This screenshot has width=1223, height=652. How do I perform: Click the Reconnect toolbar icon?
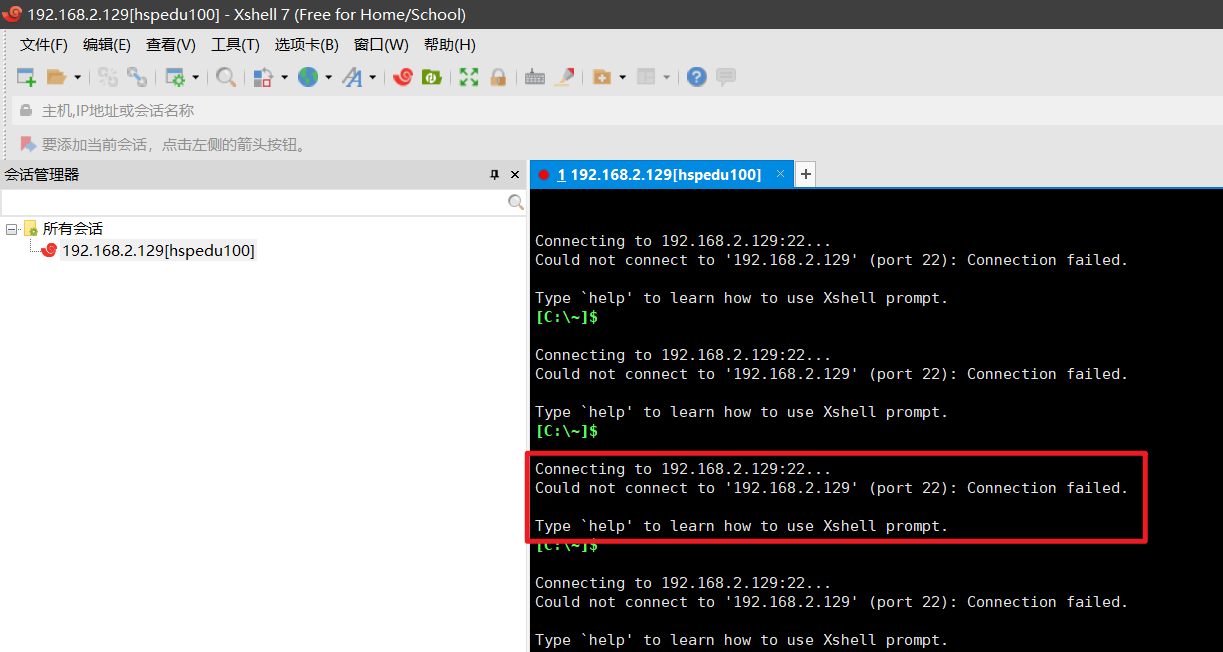(x=137, y=77)
